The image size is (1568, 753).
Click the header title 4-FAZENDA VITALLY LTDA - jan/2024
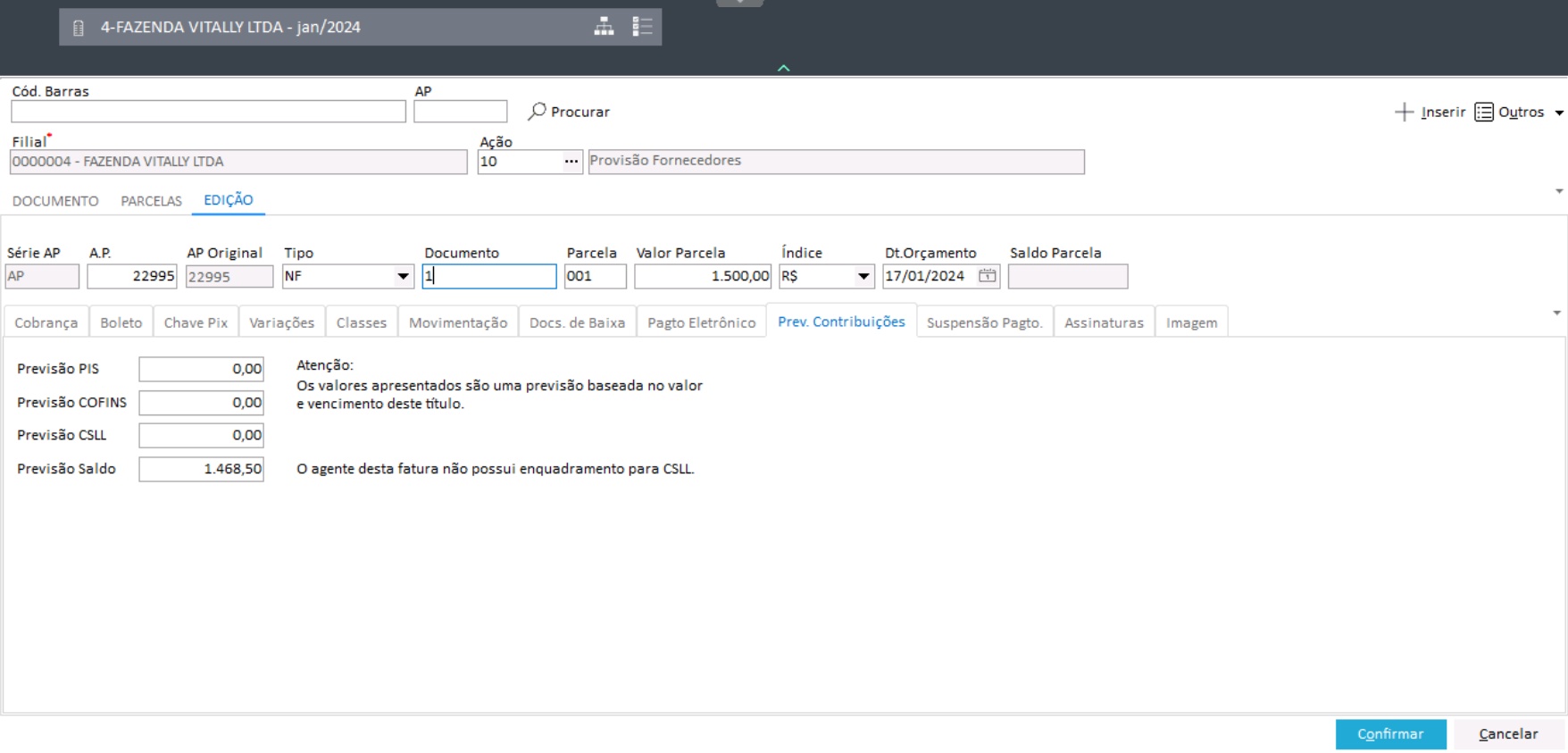tap(230, 28)
